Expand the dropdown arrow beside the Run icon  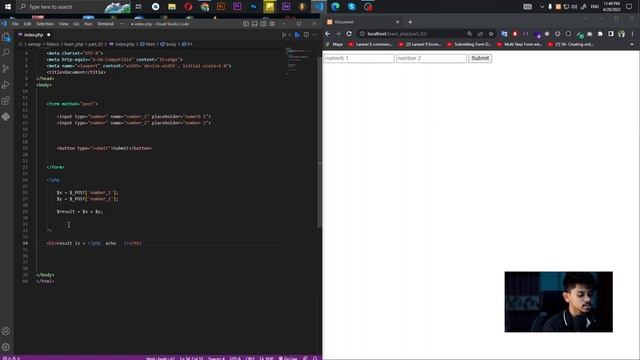click(x=289, y=35)
